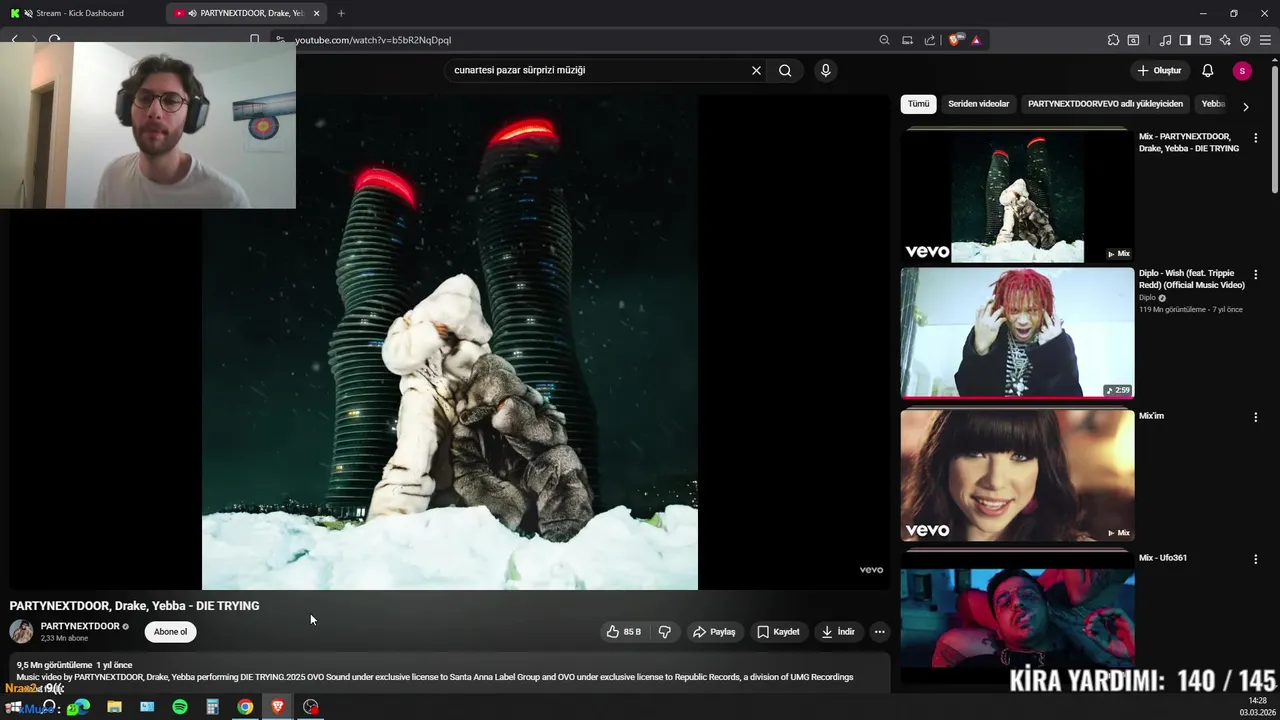Open the Brave Wallet icon
The width and height of the screenshot is (1280, 720).
pyautogui.click(x=1205, y=40)
